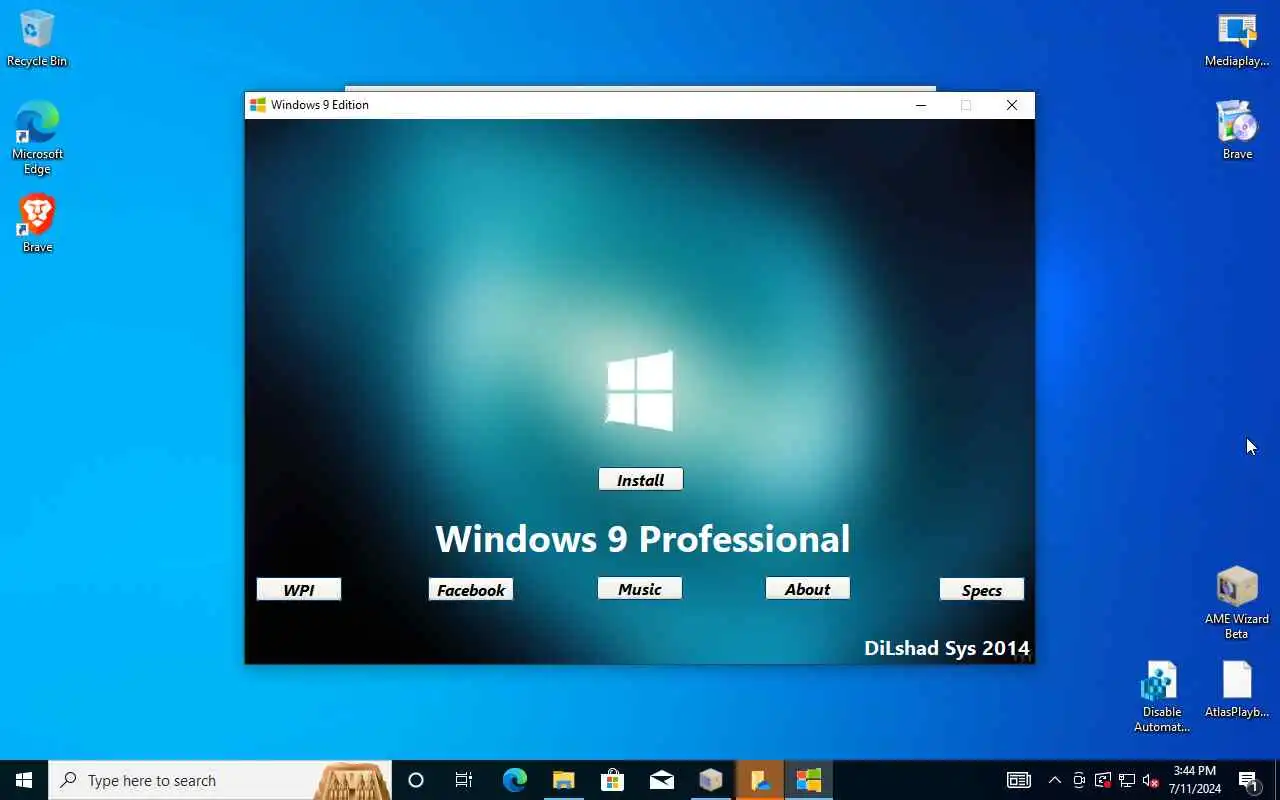This screenshot has width=1280, height=800.
Task: Open Task View on the taskbar
Action: pos(464,780)
